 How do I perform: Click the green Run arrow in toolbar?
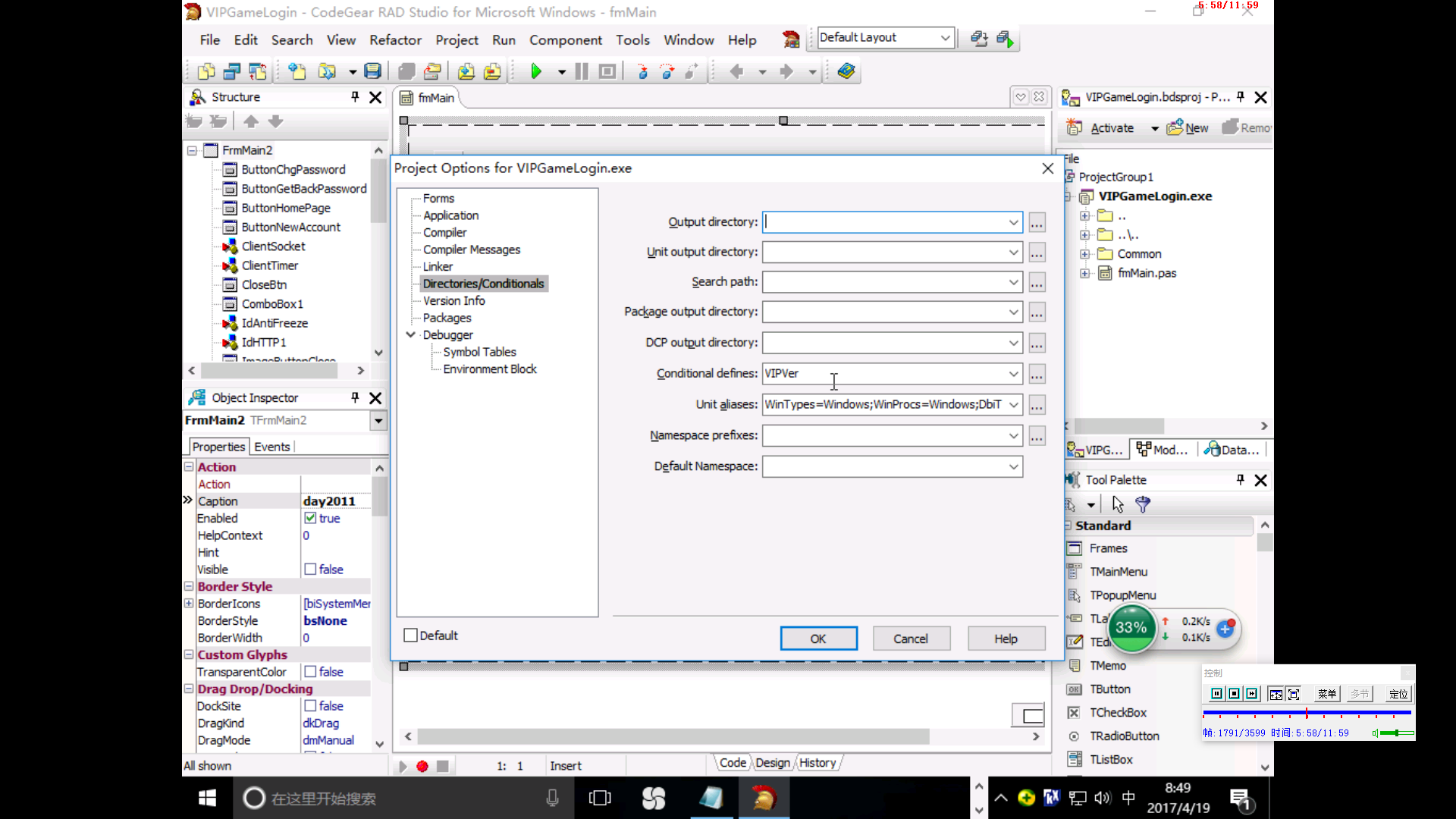[536, 71]
